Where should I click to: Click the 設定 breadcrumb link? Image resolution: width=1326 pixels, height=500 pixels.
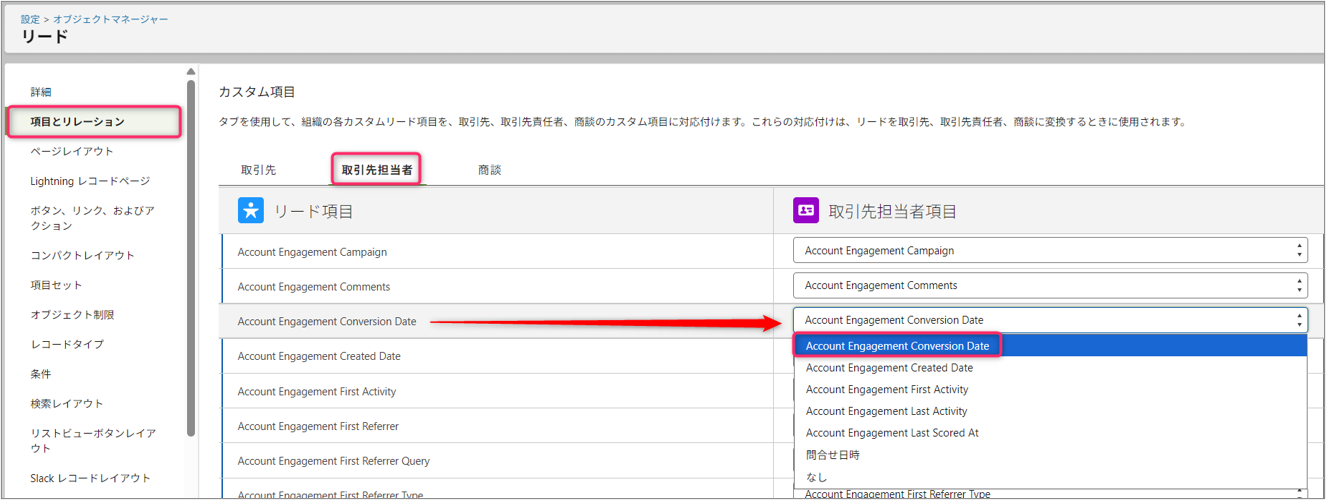(31, 19)
